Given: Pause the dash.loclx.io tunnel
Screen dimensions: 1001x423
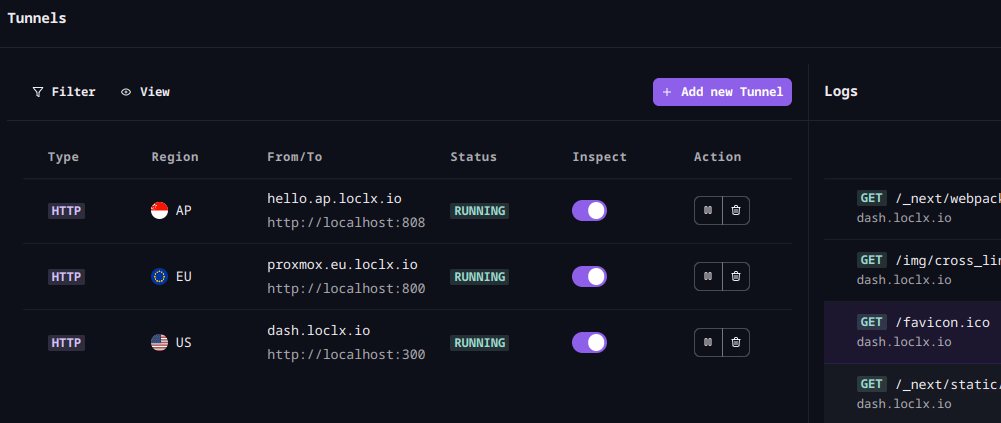Looking at the screenshot, I should (x=708, y=342).
